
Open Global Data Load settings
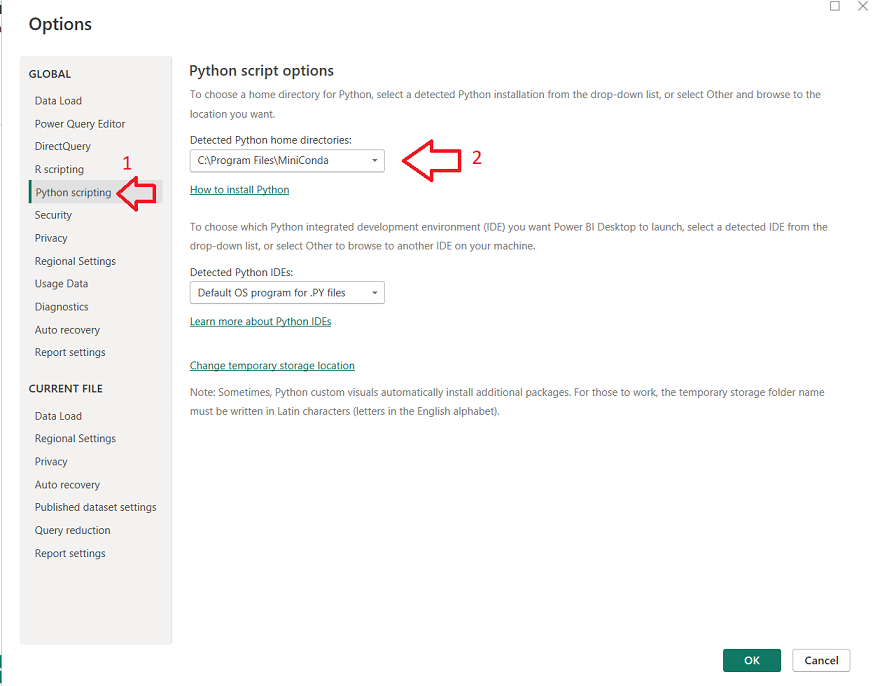[58, 100]
